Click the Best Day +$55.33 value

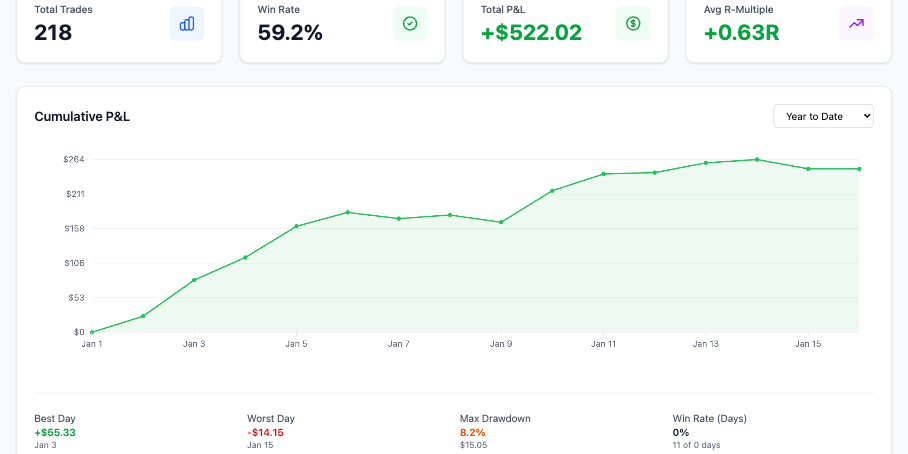[55, 433]
